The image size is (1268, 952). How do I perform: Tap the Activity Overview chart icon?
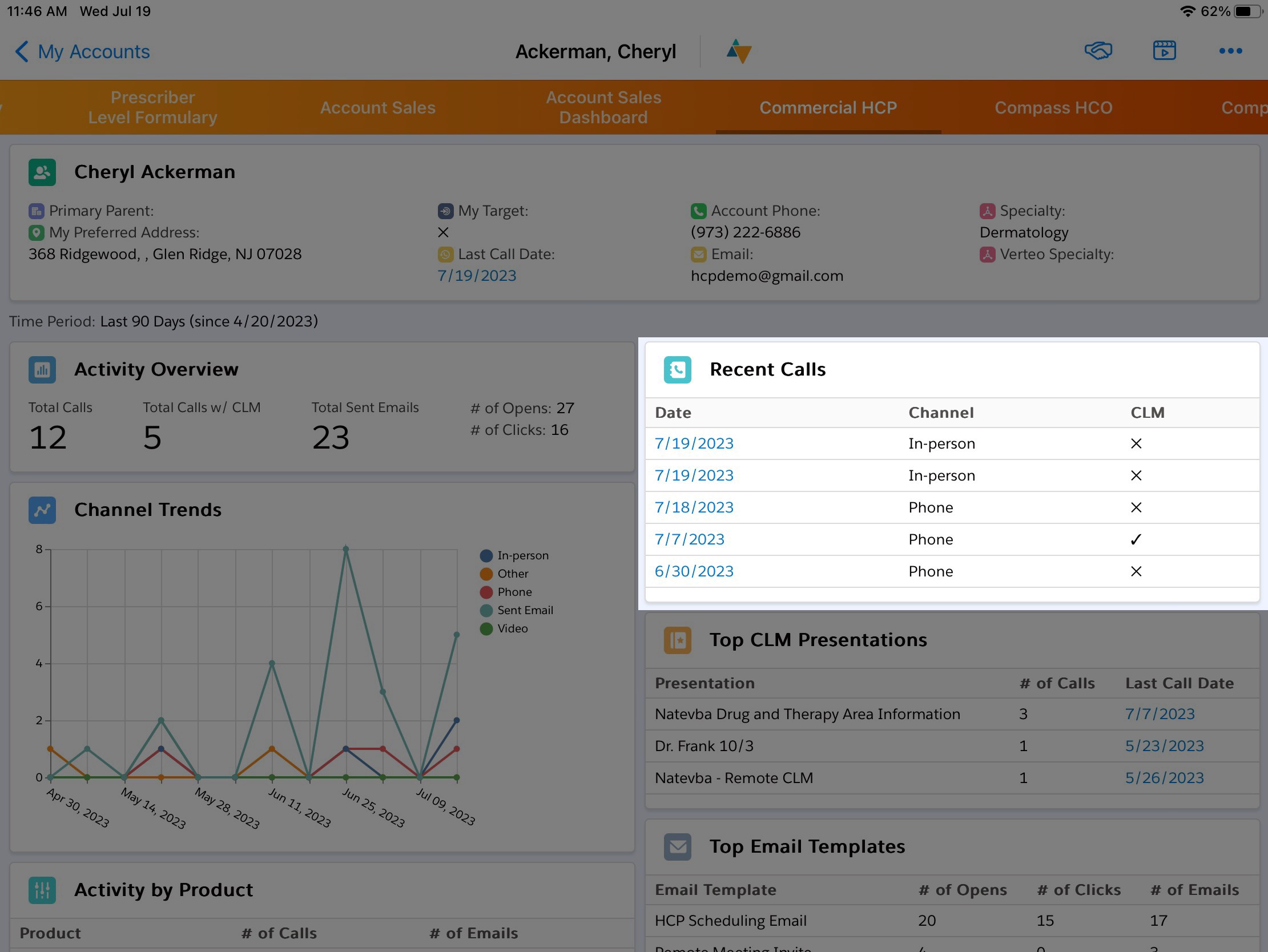pos(42,370)
